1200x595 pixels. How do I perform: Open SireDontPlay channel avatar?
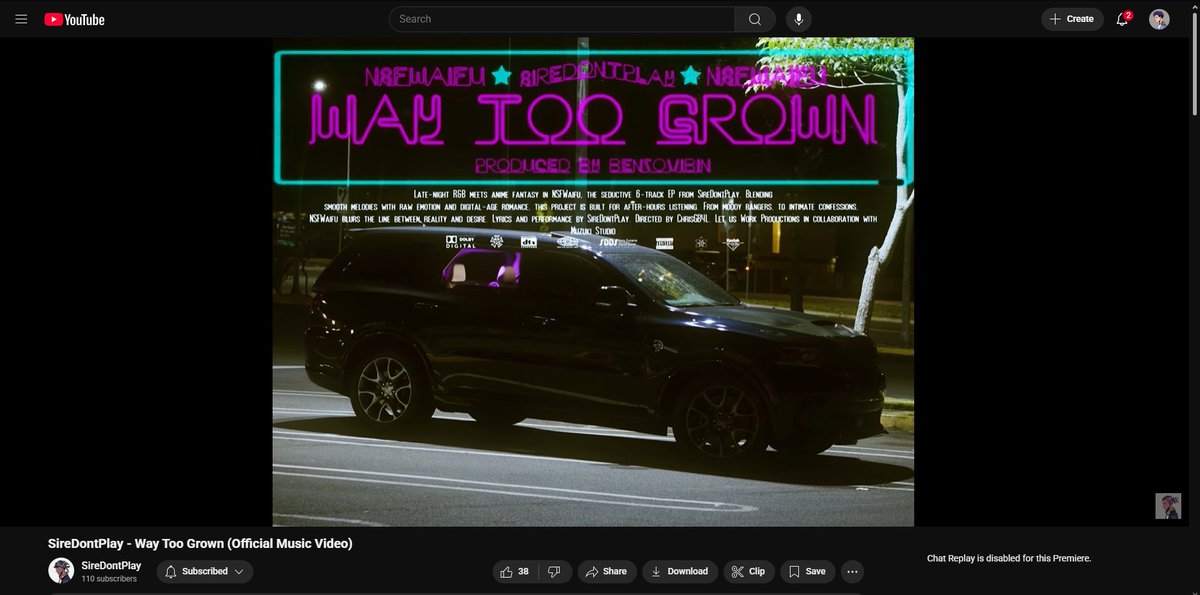(x=61, y=571)
